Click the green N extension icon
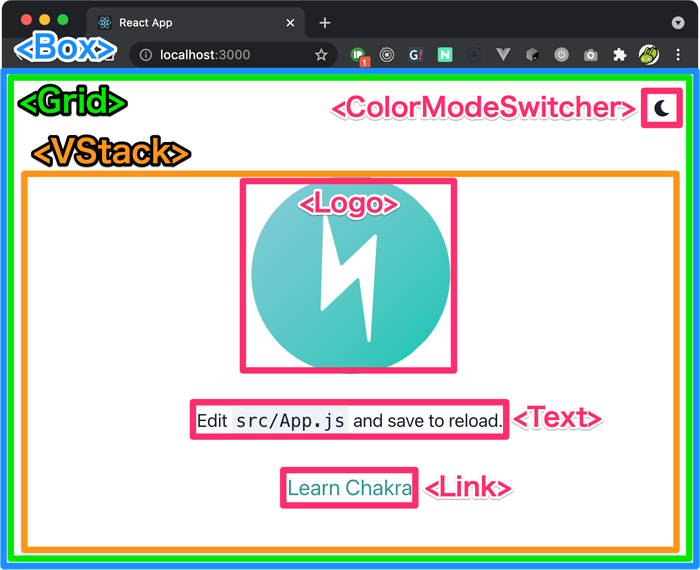The height and width of the screenshot is (570, 700). tap(445, 55)
